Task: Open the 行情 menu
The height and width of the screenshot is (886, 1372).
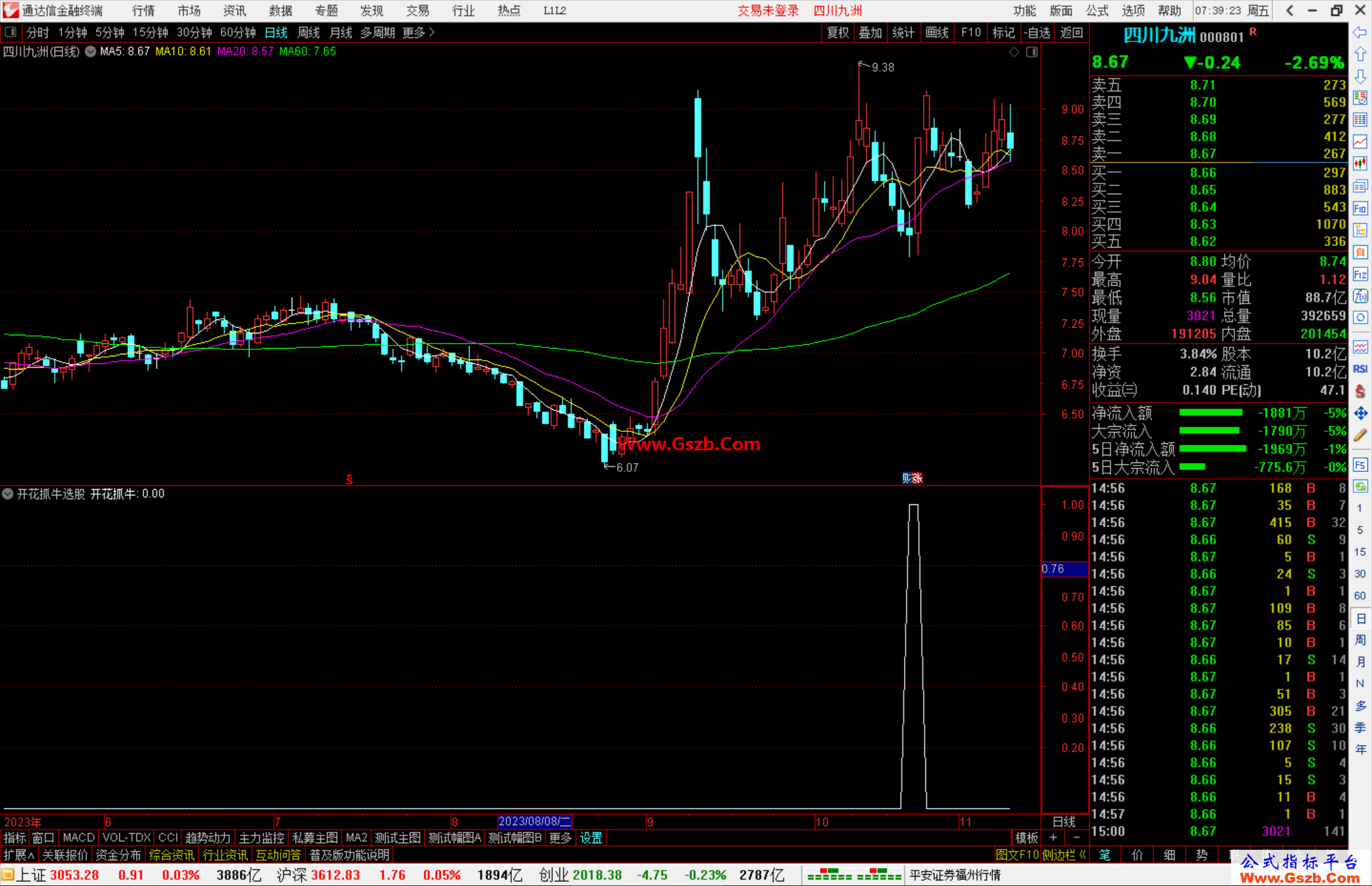Action: pos(144,10)
